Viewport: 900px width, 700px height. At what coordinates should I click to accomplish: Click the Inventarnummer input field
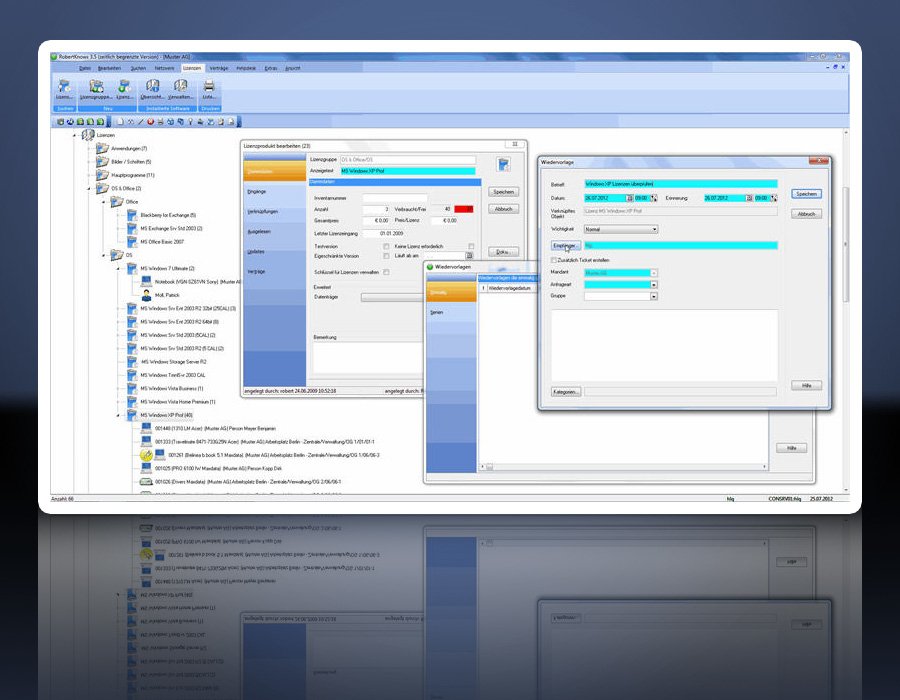tap(394, 198)
